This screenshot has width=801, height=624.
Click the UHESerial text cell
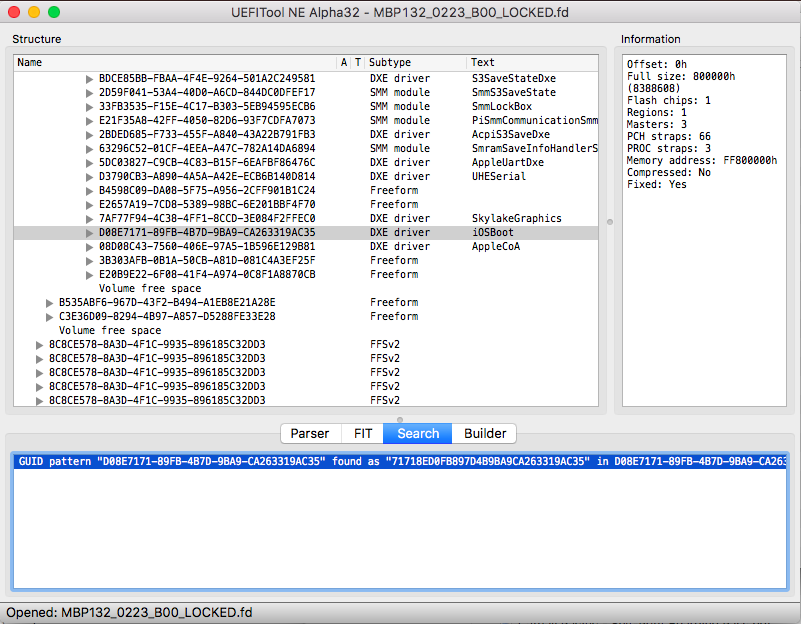(x=499, y=177)
